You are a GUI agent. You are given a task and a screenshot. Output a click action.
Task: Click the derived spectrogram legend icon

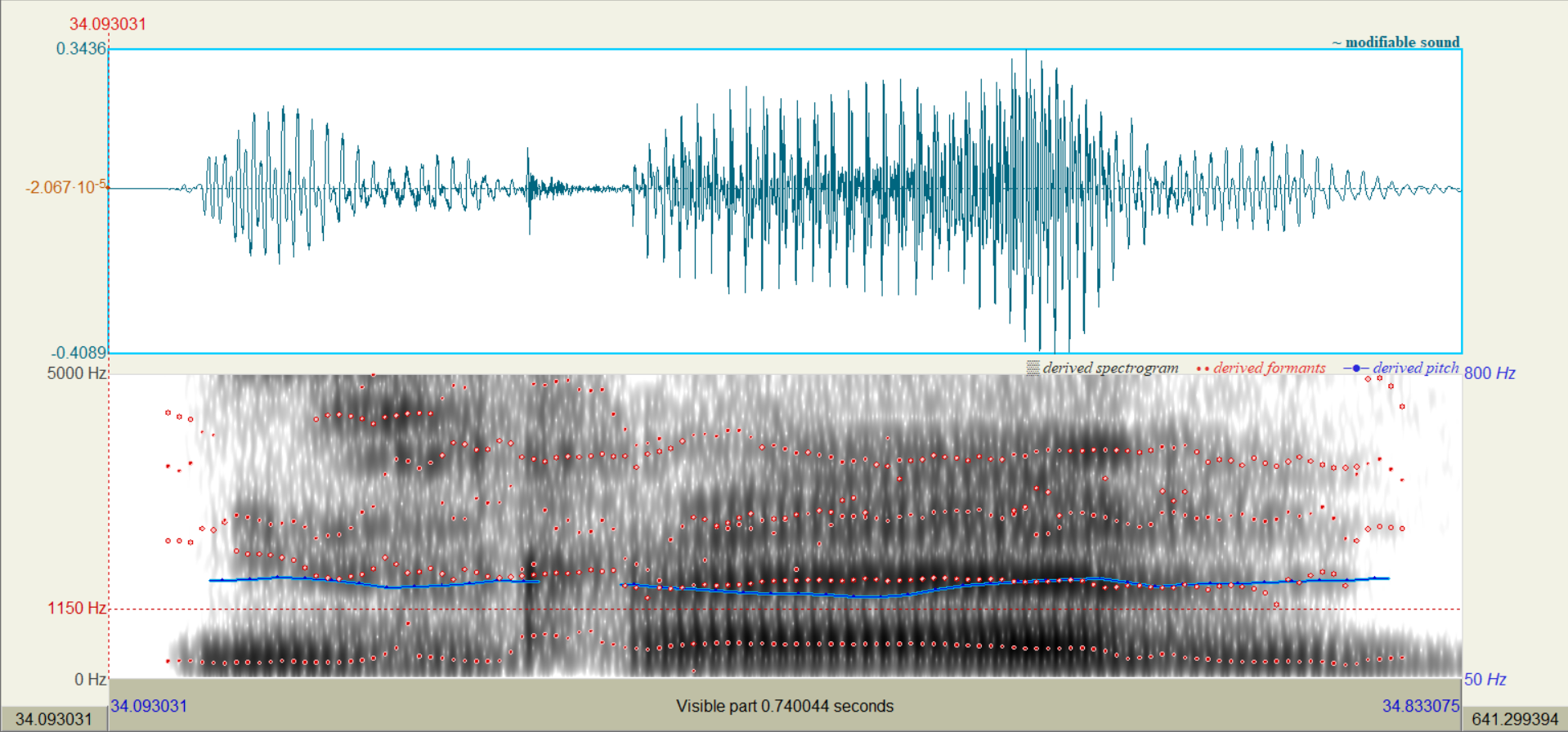pos(1033,368)
